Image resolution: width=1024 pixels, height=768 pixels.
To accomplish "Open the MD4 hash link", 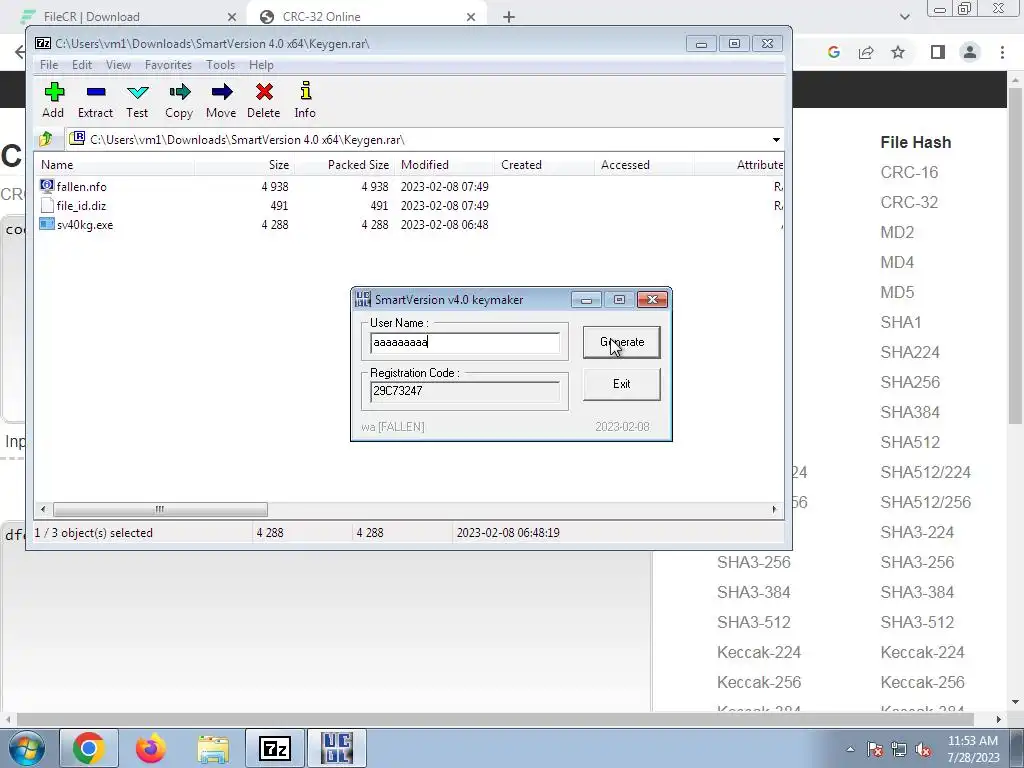I will tap(897, 263).
